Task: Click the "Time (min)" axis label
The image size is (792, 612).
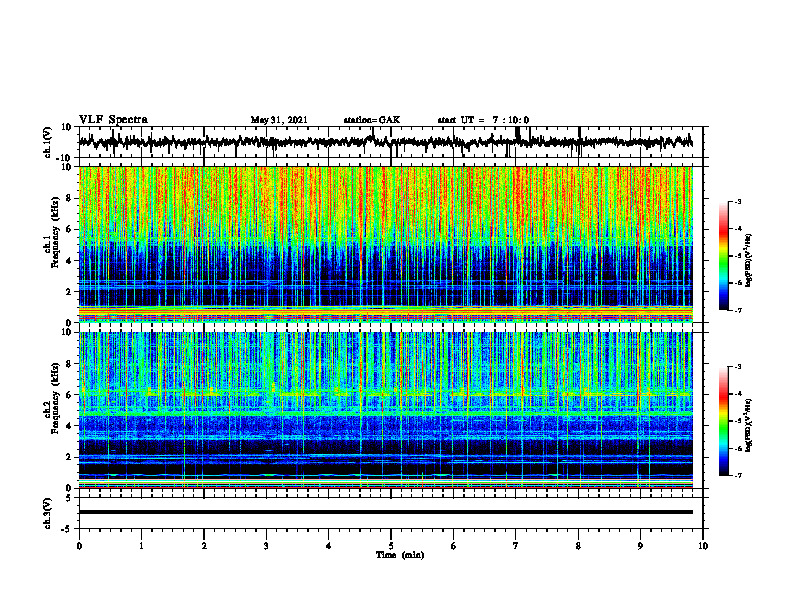Action: pyautogui.click(x=400, y=555)
